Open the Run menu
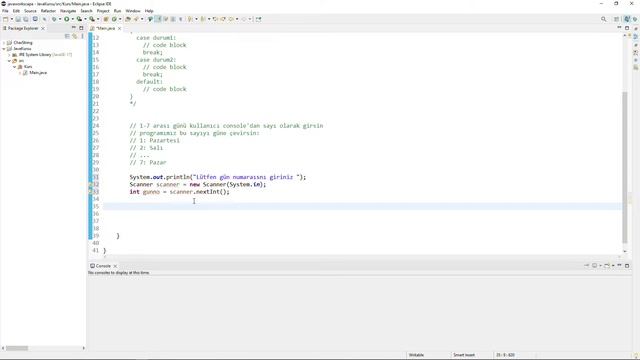 pyautogui.click(x=117, y=11)
